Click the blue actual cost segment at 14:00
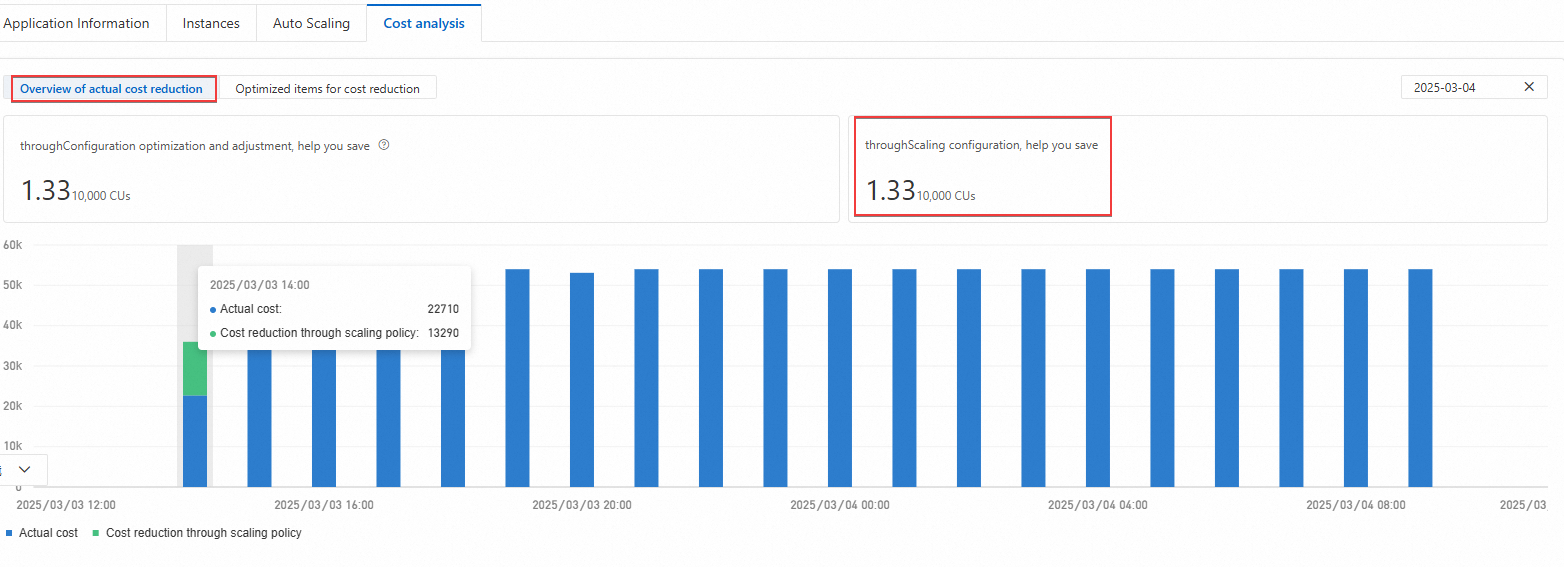This screenshot has height=567, width=1564. click(195, 441)
